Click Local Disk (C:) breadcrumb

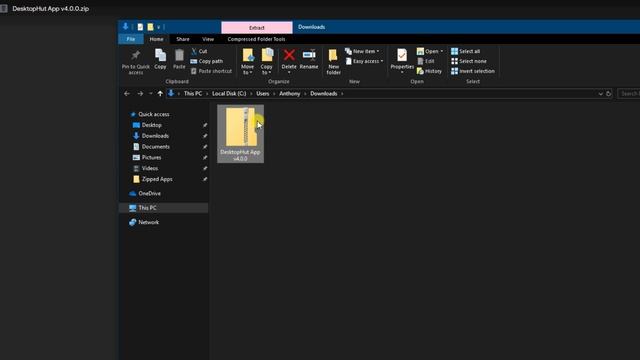click(229, 93)
